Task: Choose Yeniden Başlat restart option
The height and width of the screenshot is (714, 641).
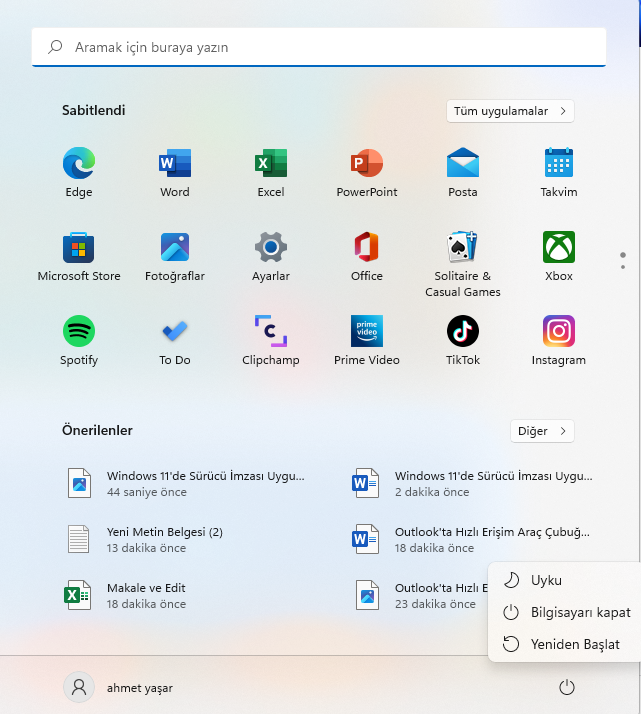Action: click(565, 644)
